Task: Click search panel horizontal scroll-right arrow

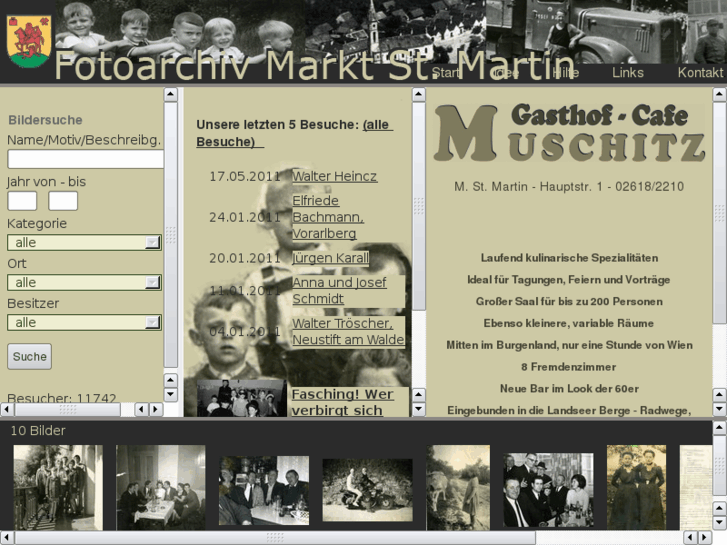Action: [x=156, y=410]
